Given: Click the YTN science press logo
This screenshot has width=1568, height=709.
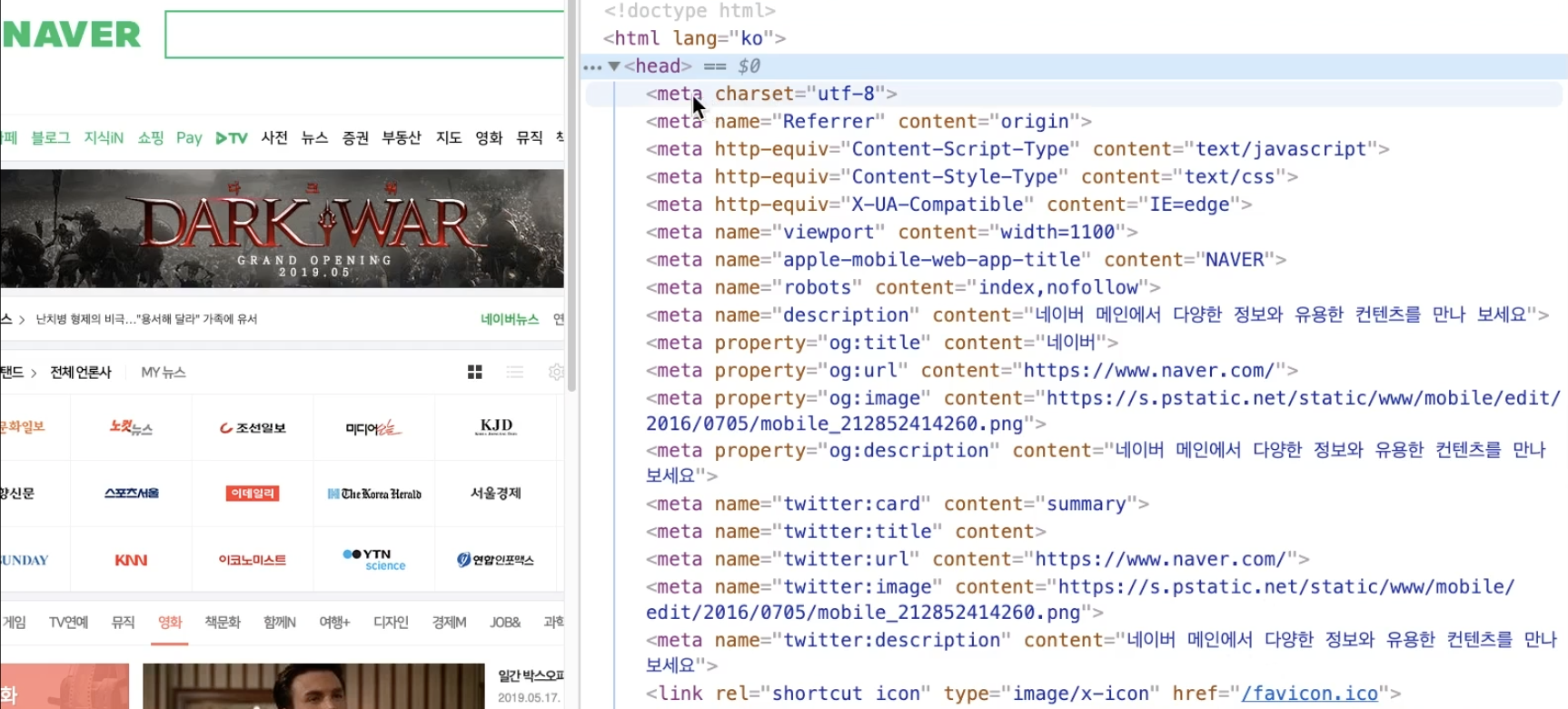Looking at the screenshot, I should pos(374,559).
